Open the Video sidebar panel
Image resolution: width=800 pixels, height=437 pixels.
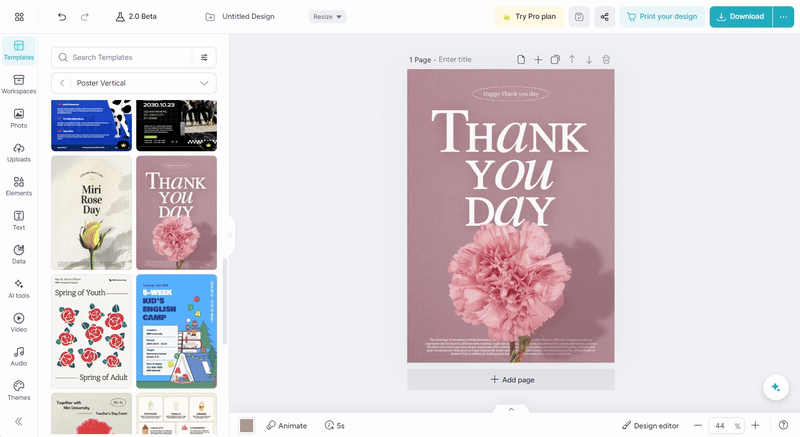click(19, 322)
